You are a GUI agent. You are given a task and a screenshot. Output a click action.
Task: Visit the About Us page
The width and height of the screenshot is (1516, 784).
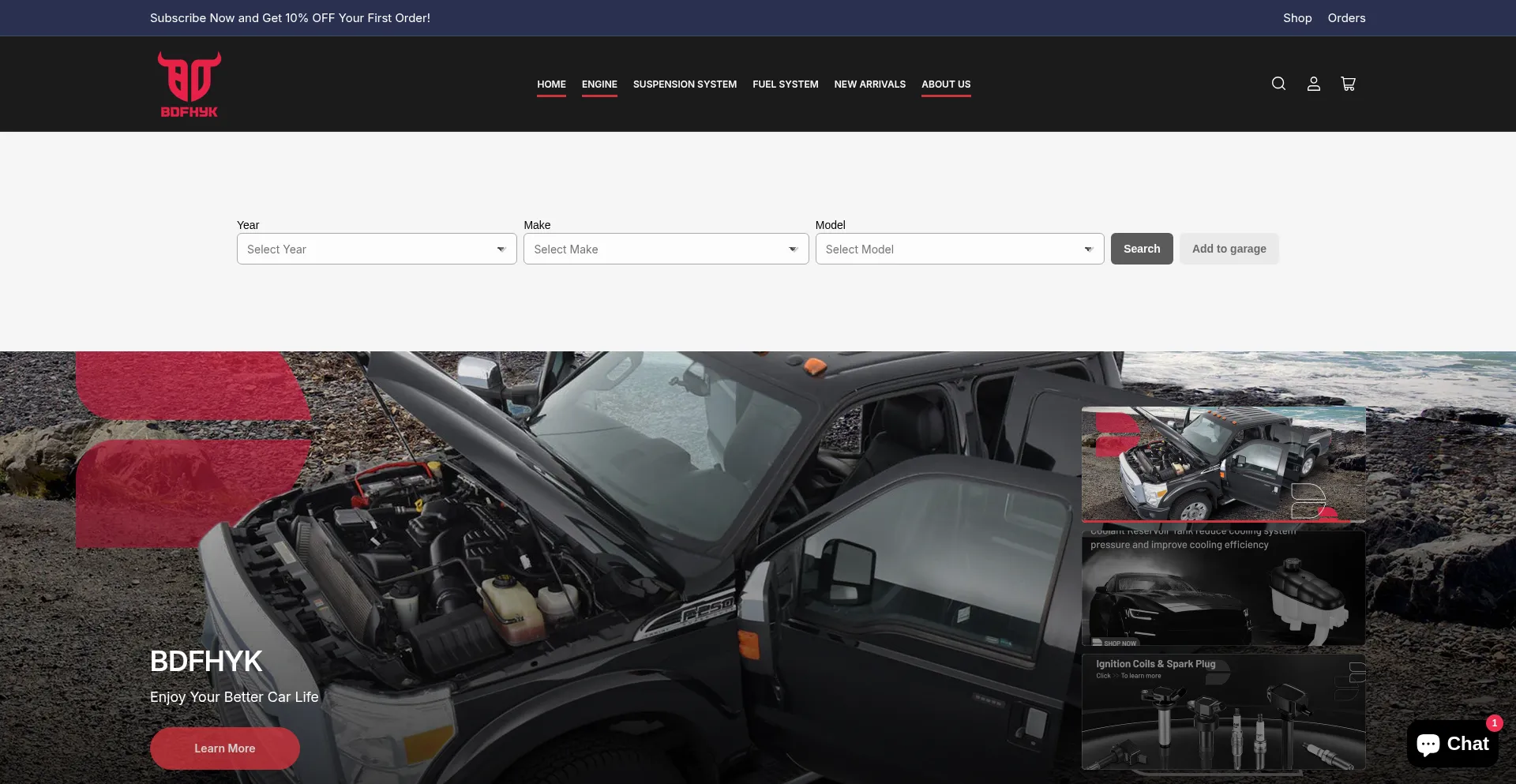point(946,84)
